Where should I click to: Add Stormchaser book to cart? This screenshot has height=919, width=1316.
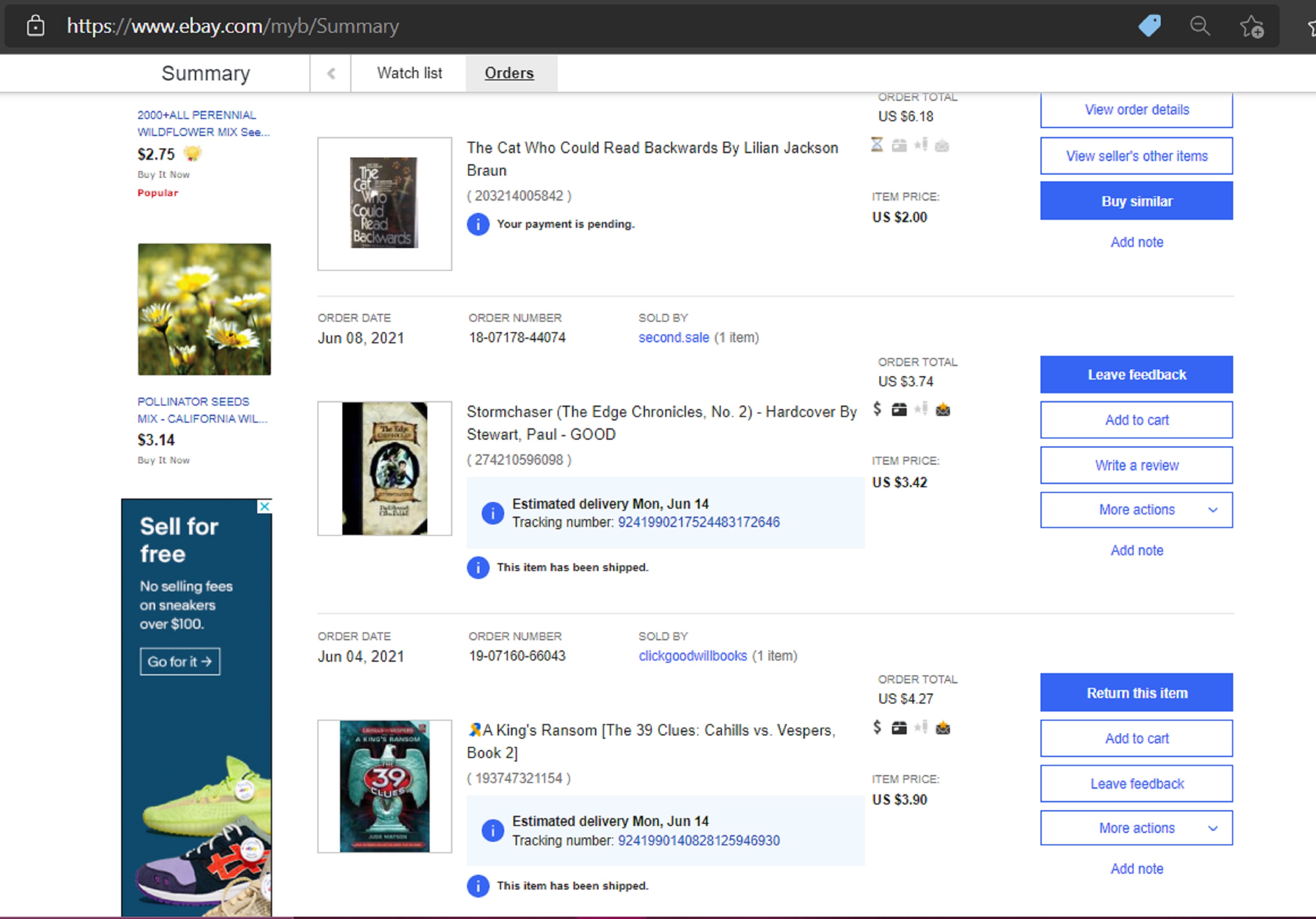coord(1136,420)
